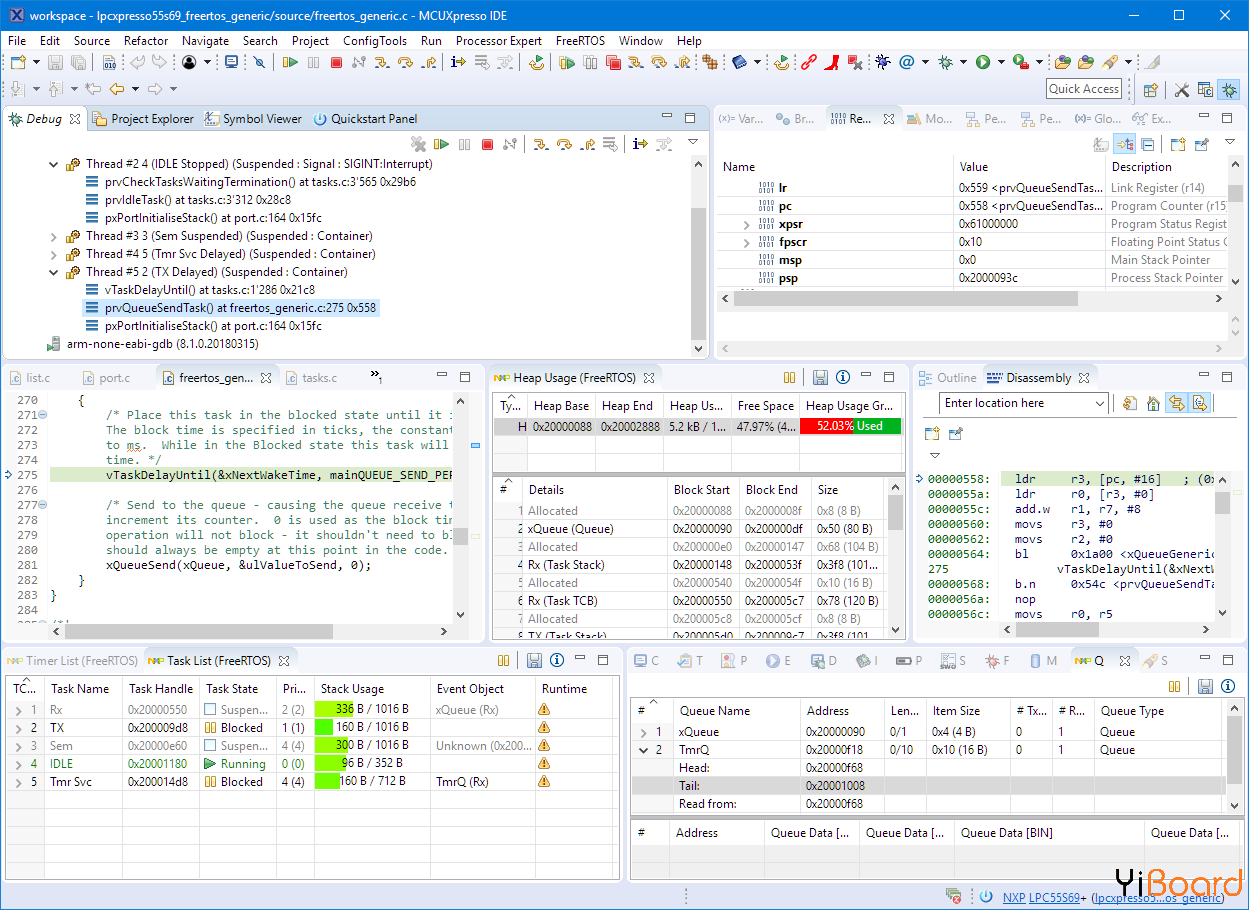The height and width of the screenshot is (910, 1249).
Task: Click the red Terminate button in main toolbar
Action: (336, 62)
